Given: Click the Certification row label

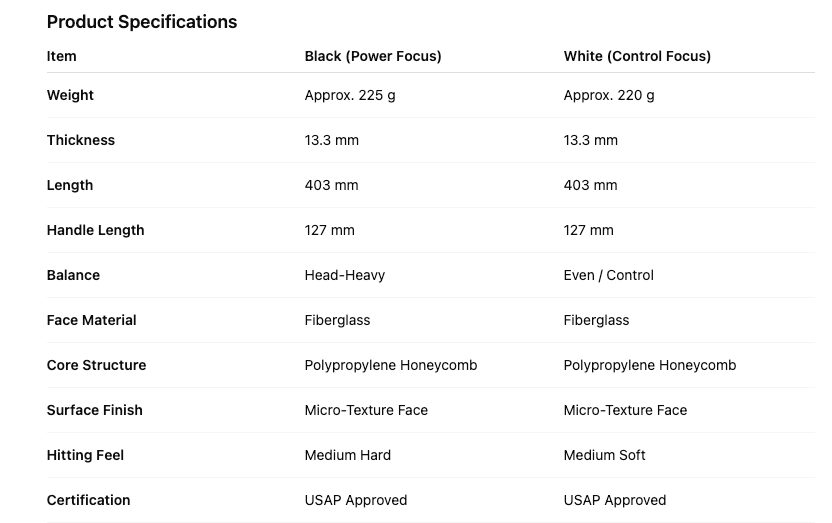Looking at the screenshot, I should point(89,500).
